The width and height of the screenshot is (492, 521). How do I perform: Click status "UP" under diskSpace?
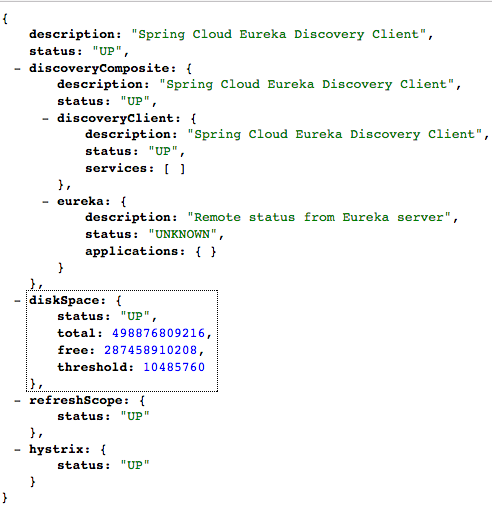[135, 316]
